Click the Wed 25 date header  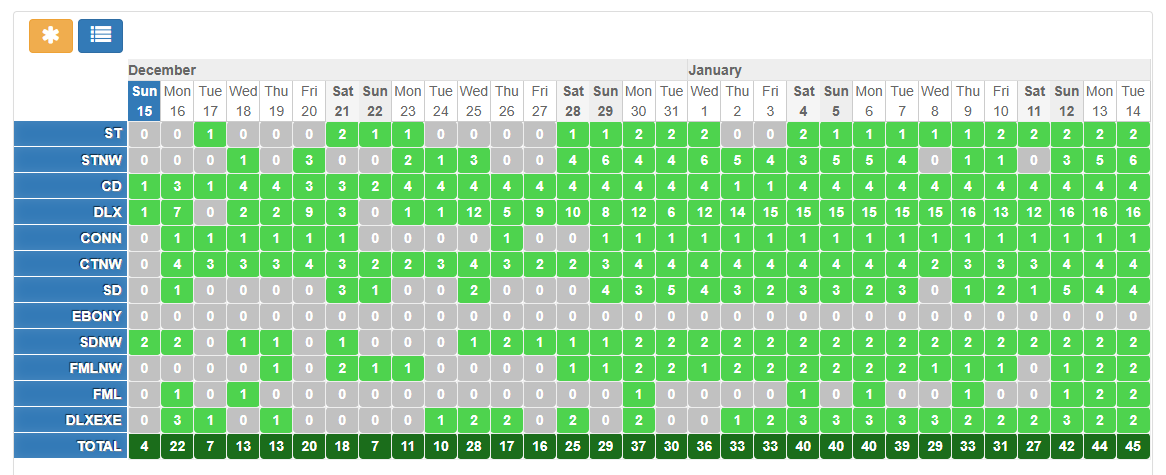click(474, 100)
